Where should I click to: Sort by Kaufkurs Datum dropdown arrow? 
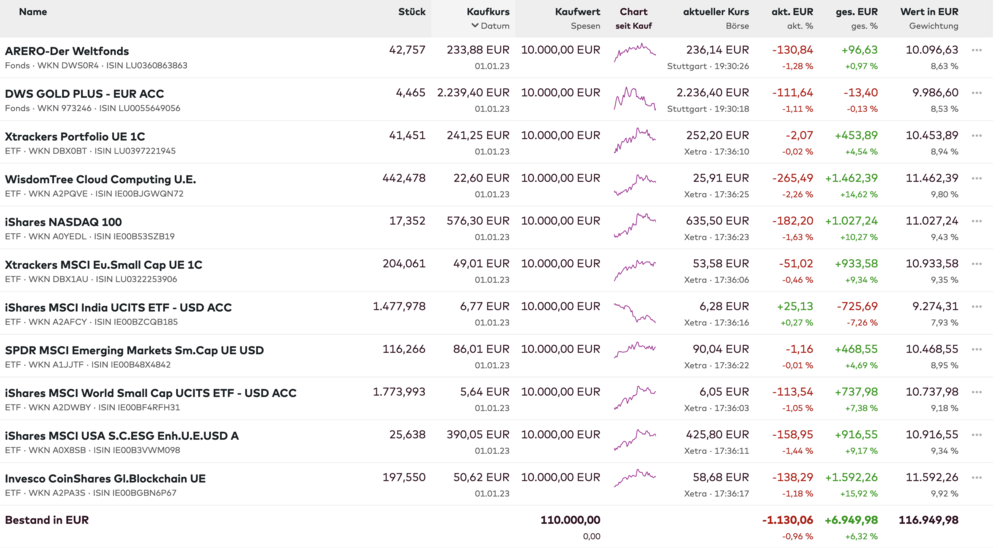(475, 26)
